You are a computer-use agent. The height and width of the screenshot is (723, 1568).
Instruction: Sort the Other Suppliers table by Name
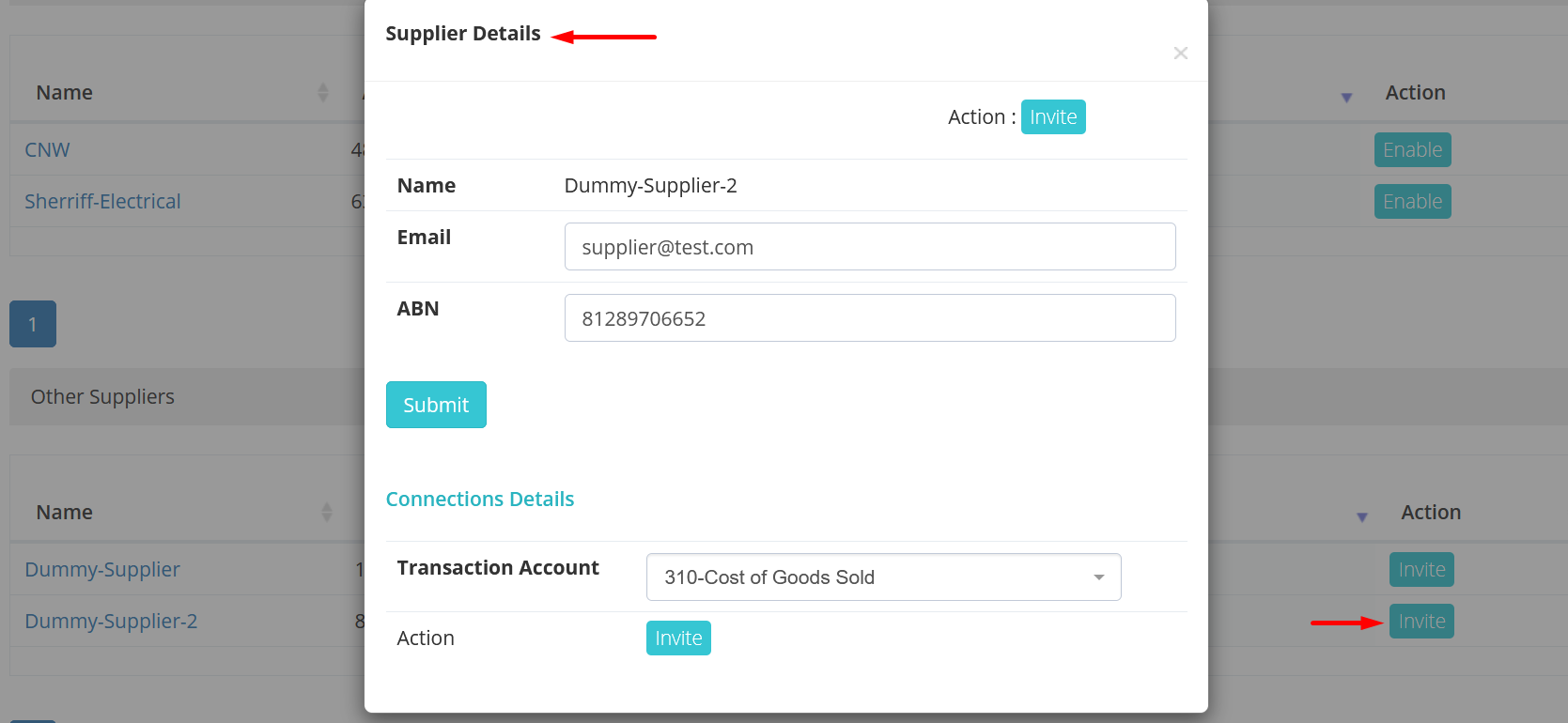[326, 512]
